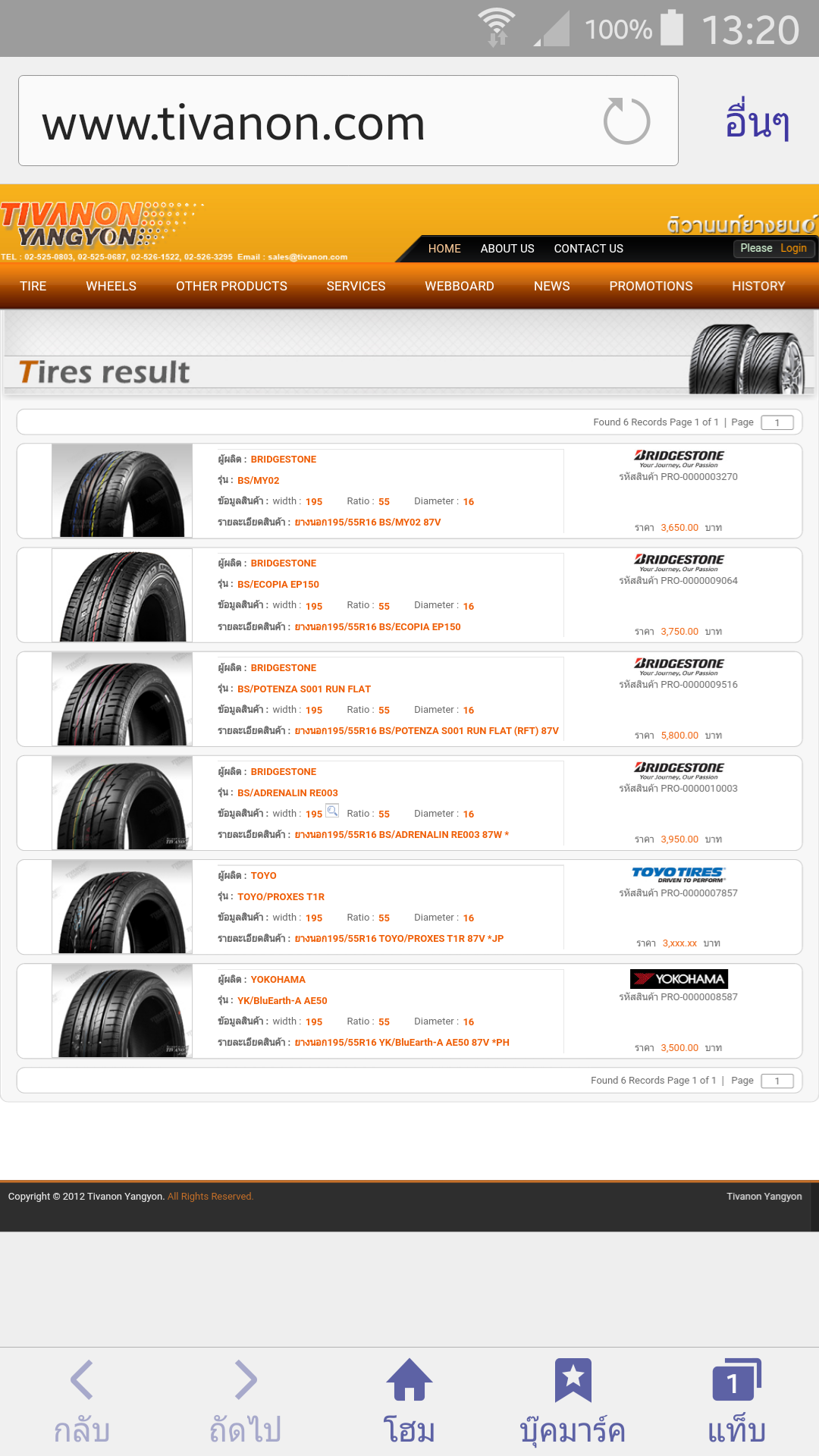Tap the reload page icon
819x1456 pixels.
[626, 121]
